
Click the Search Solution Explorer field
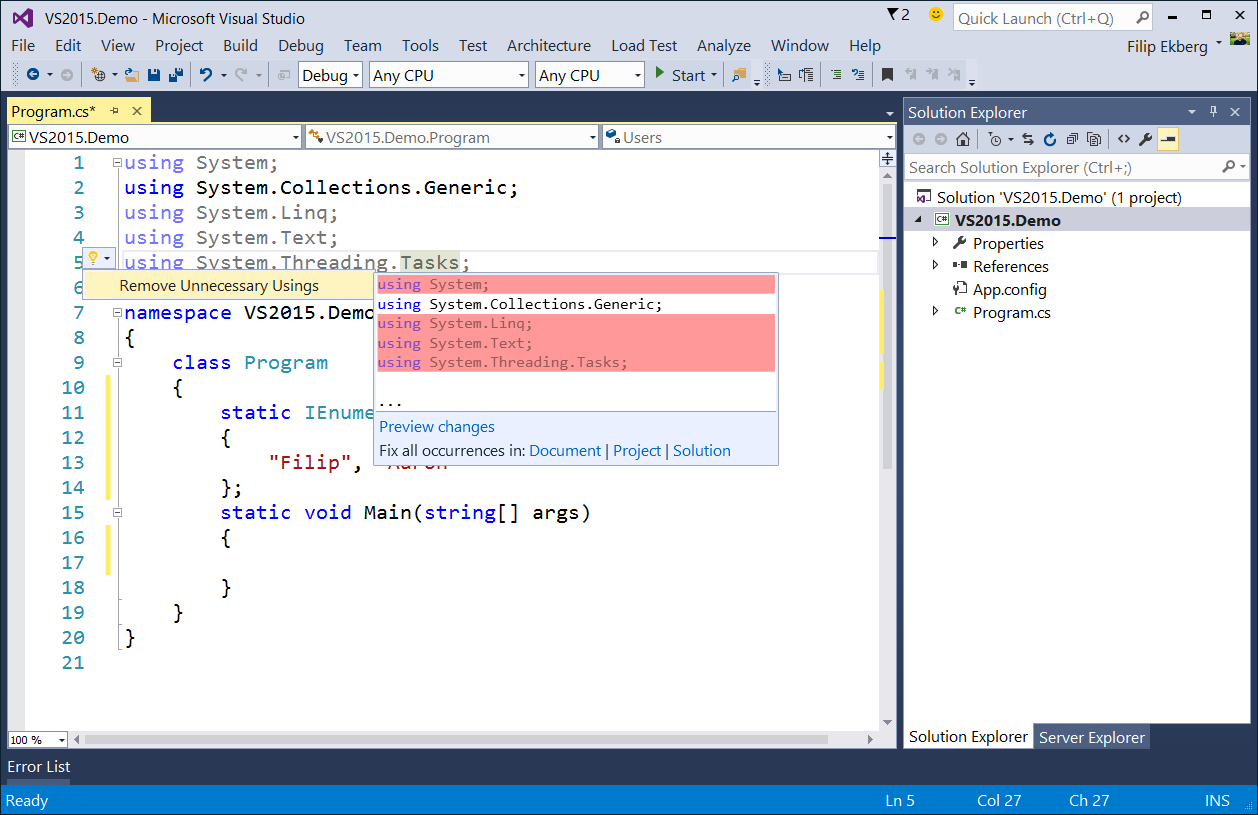coord(1077,167)
